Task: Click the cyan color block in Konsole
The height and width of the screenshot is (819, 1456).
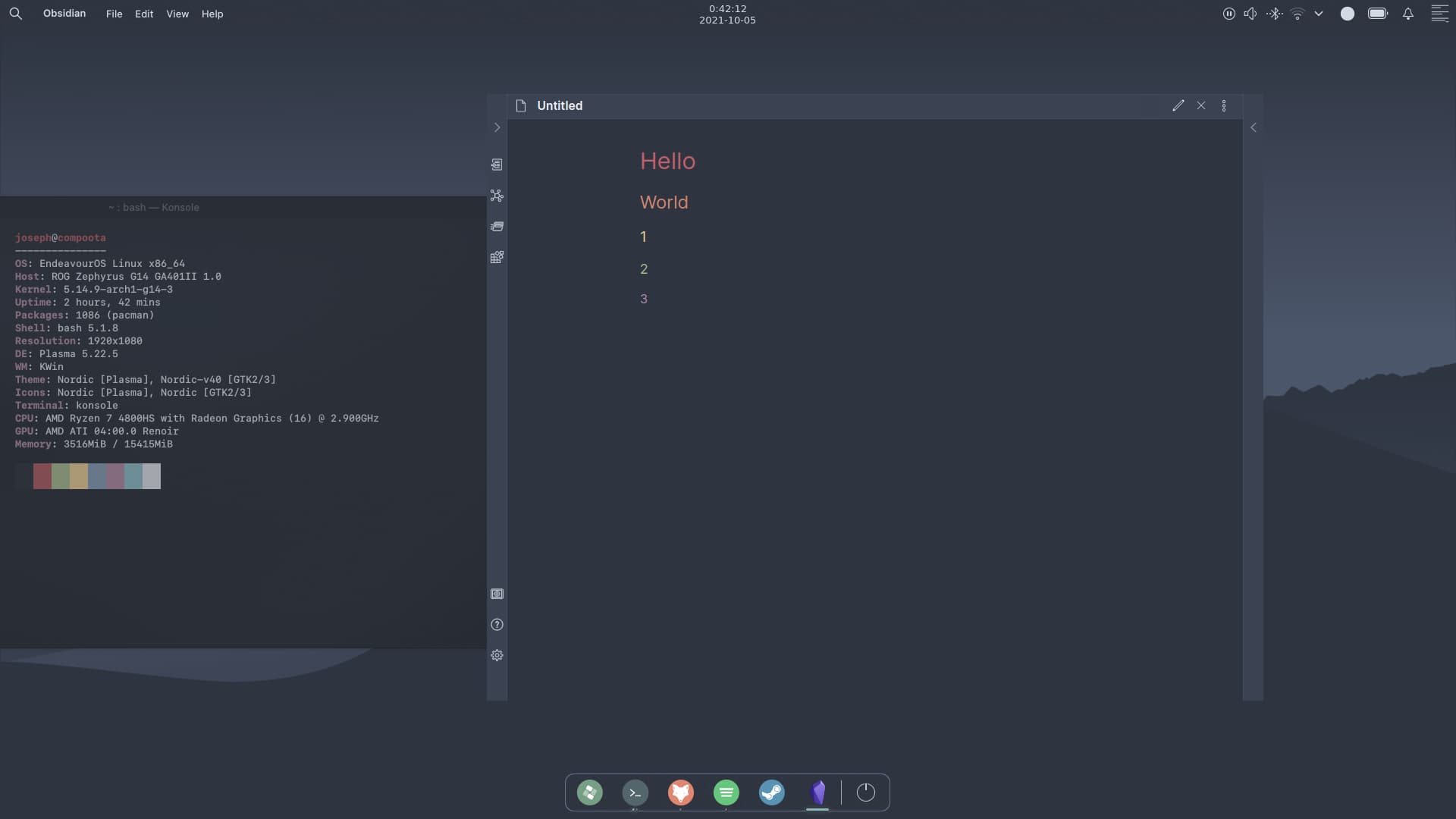Action: click(x=133, y=476)
